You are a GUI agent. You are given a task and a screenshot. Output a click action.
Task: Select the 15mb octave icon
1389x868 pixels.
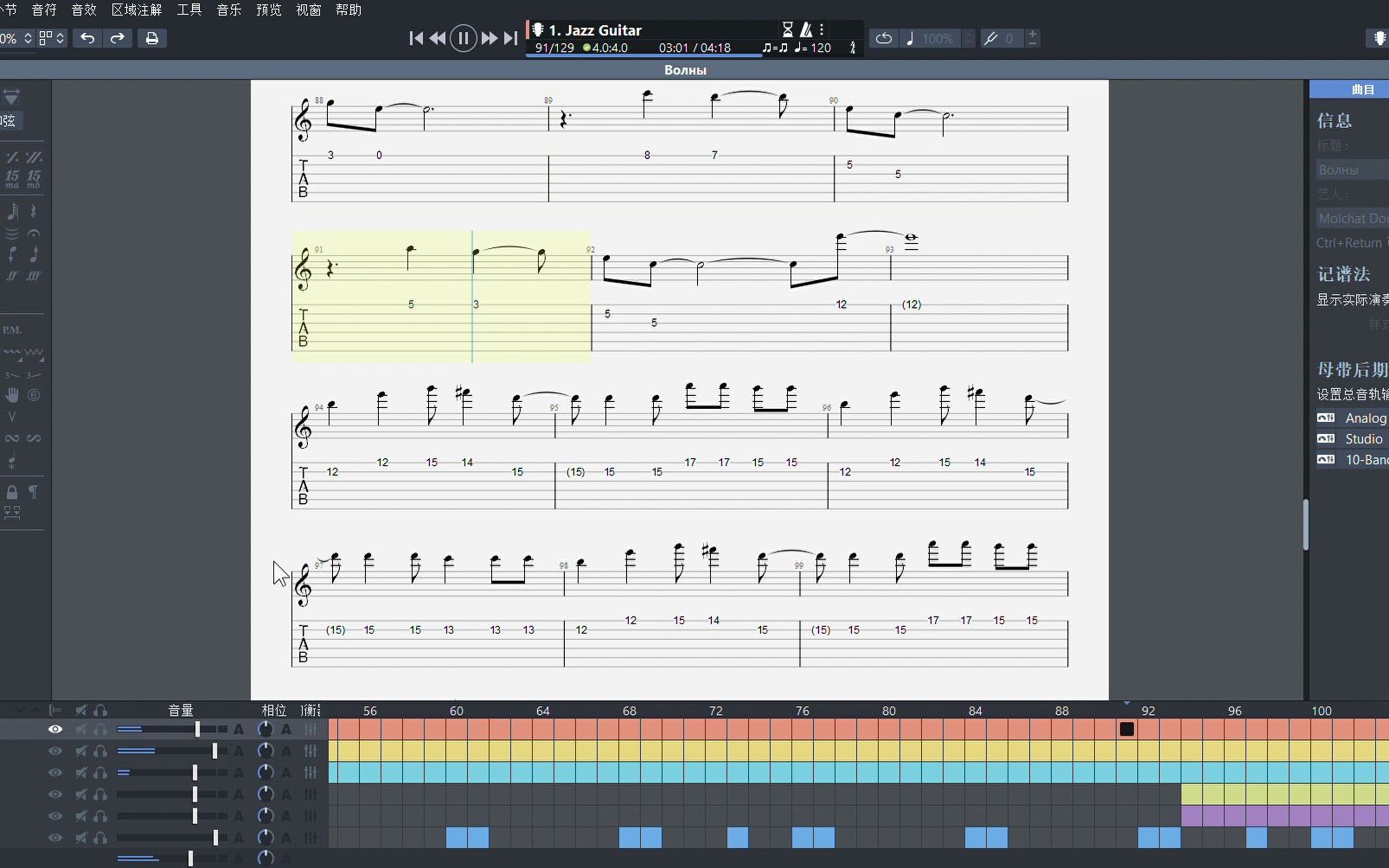pos(34,179)
